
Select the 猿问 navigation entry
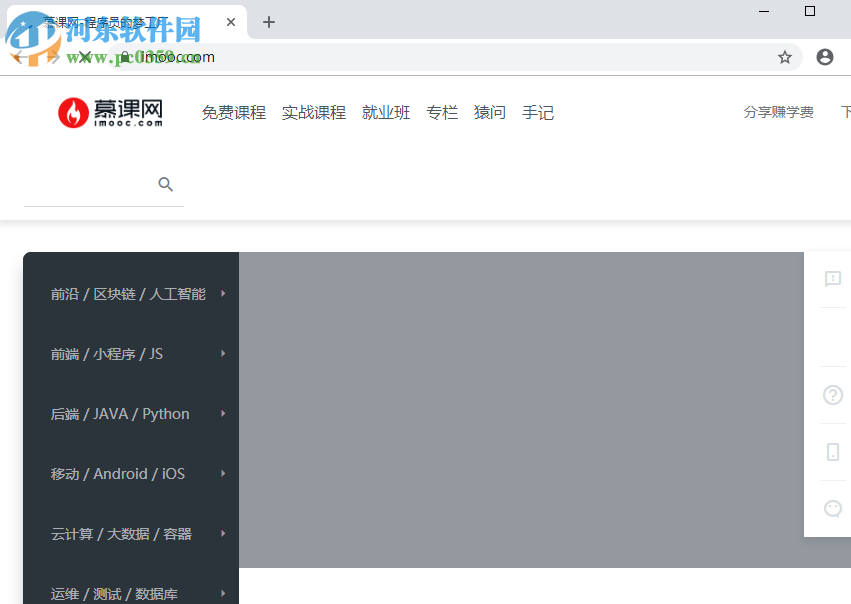point(489,112)
